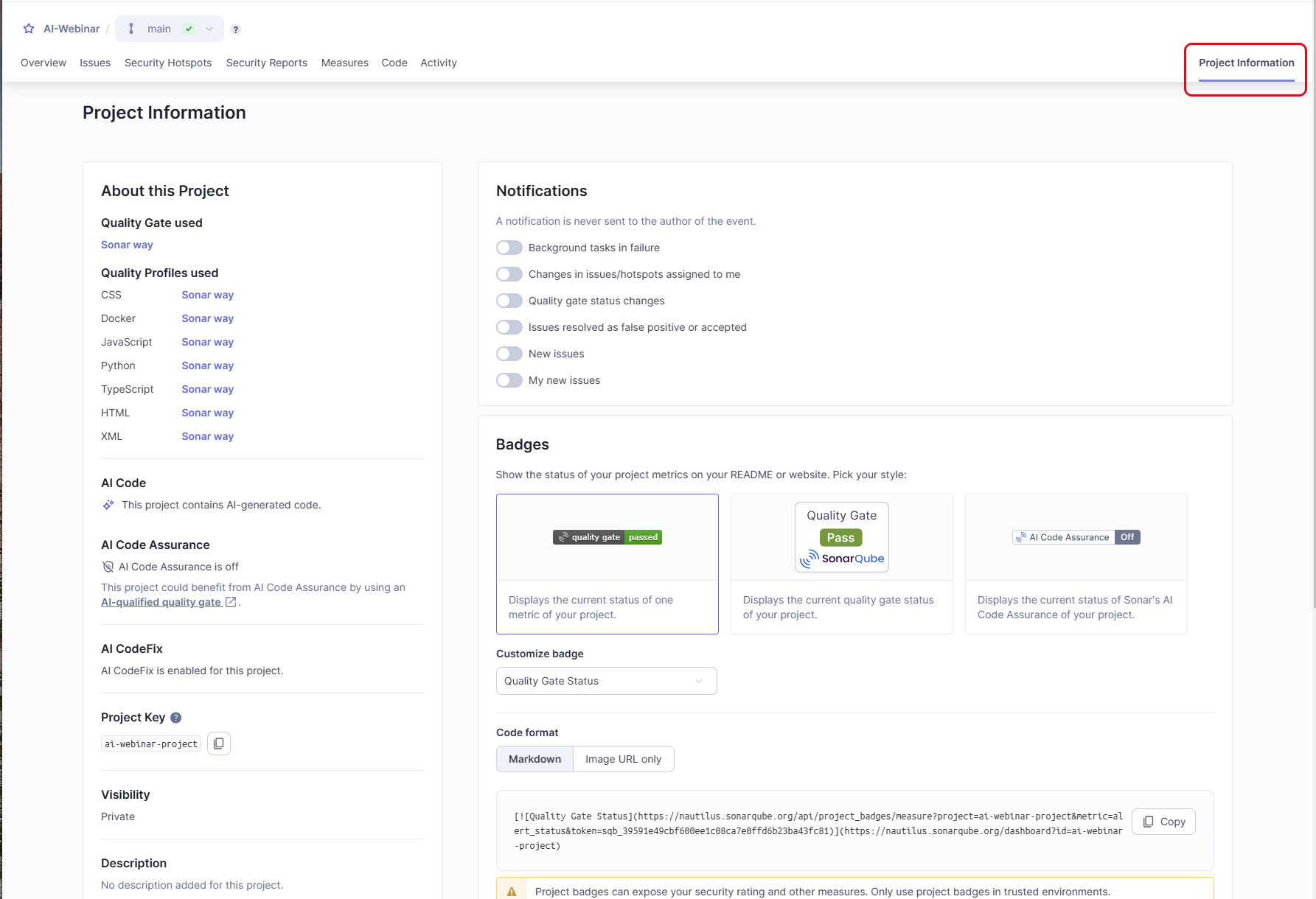
Task: Switch to the Measures tab
Action: pos(344,63)
